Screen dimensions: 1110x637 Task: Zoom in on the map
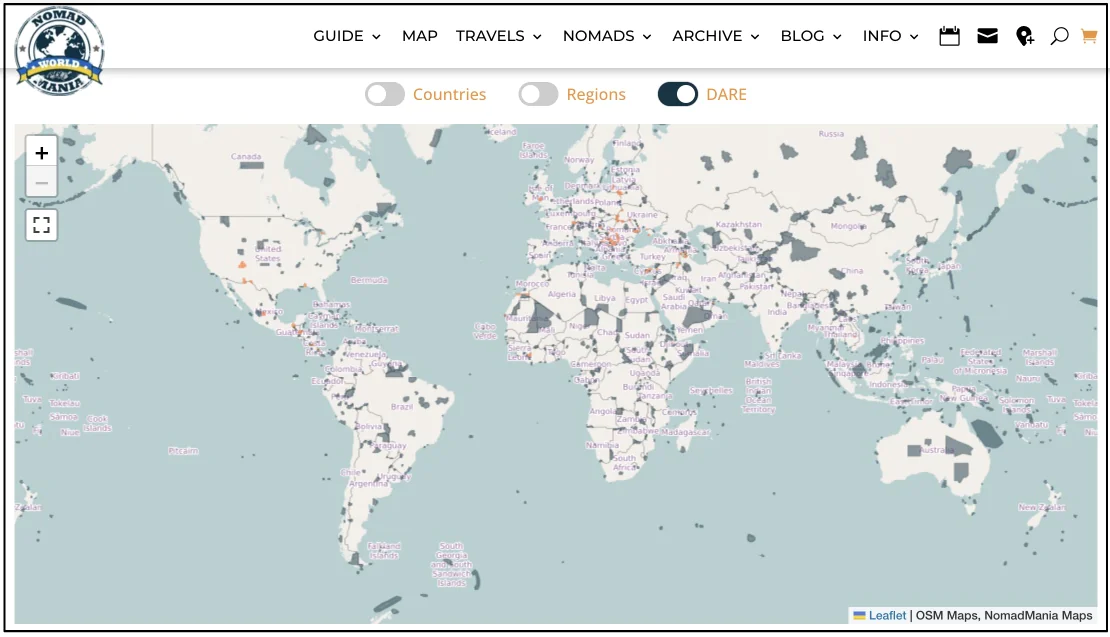coord(41,153)
